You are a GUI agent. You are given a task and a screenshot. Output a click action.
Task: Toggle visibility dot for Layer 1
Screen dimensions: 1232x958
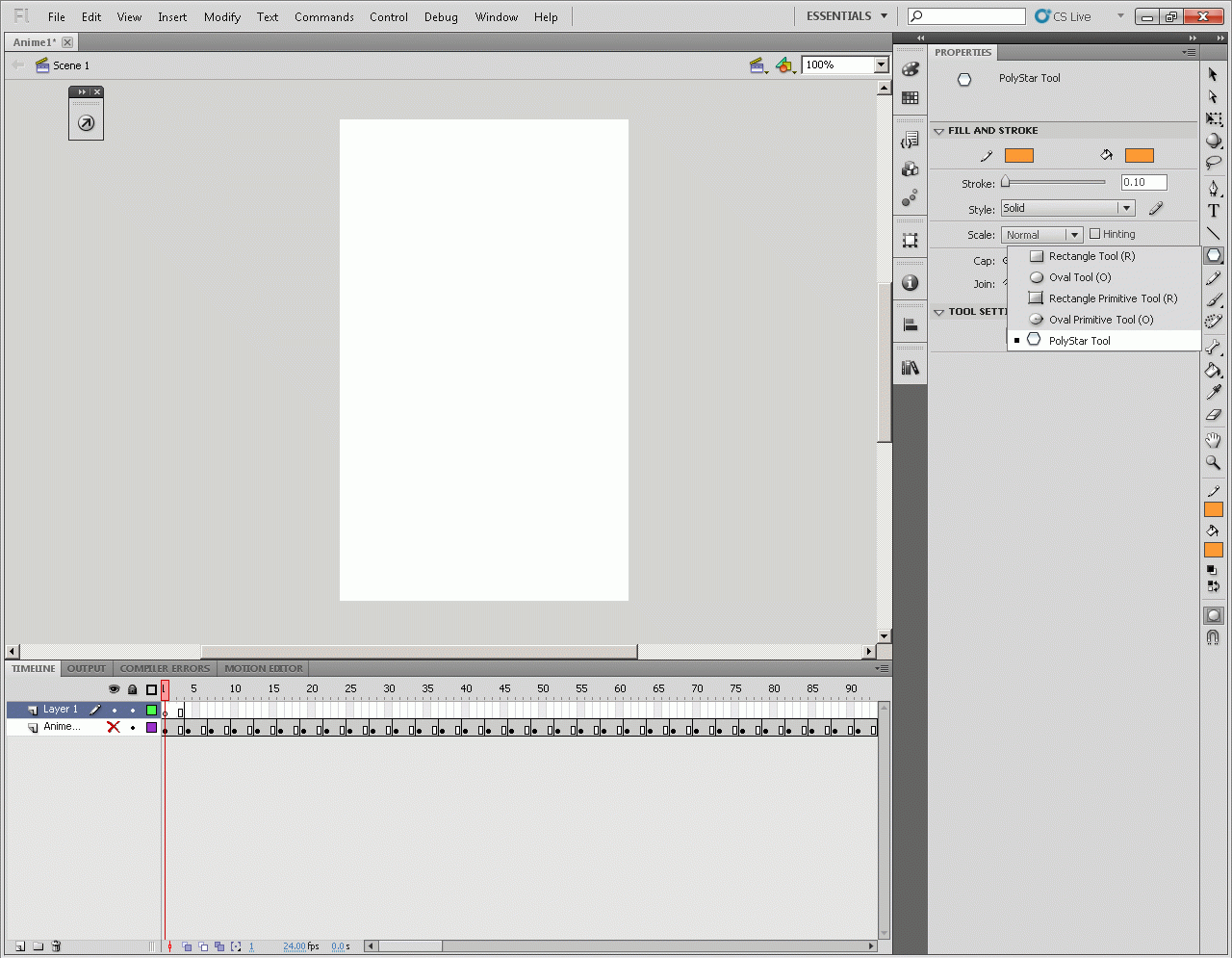pyautogui.click(x=114, y=710)
